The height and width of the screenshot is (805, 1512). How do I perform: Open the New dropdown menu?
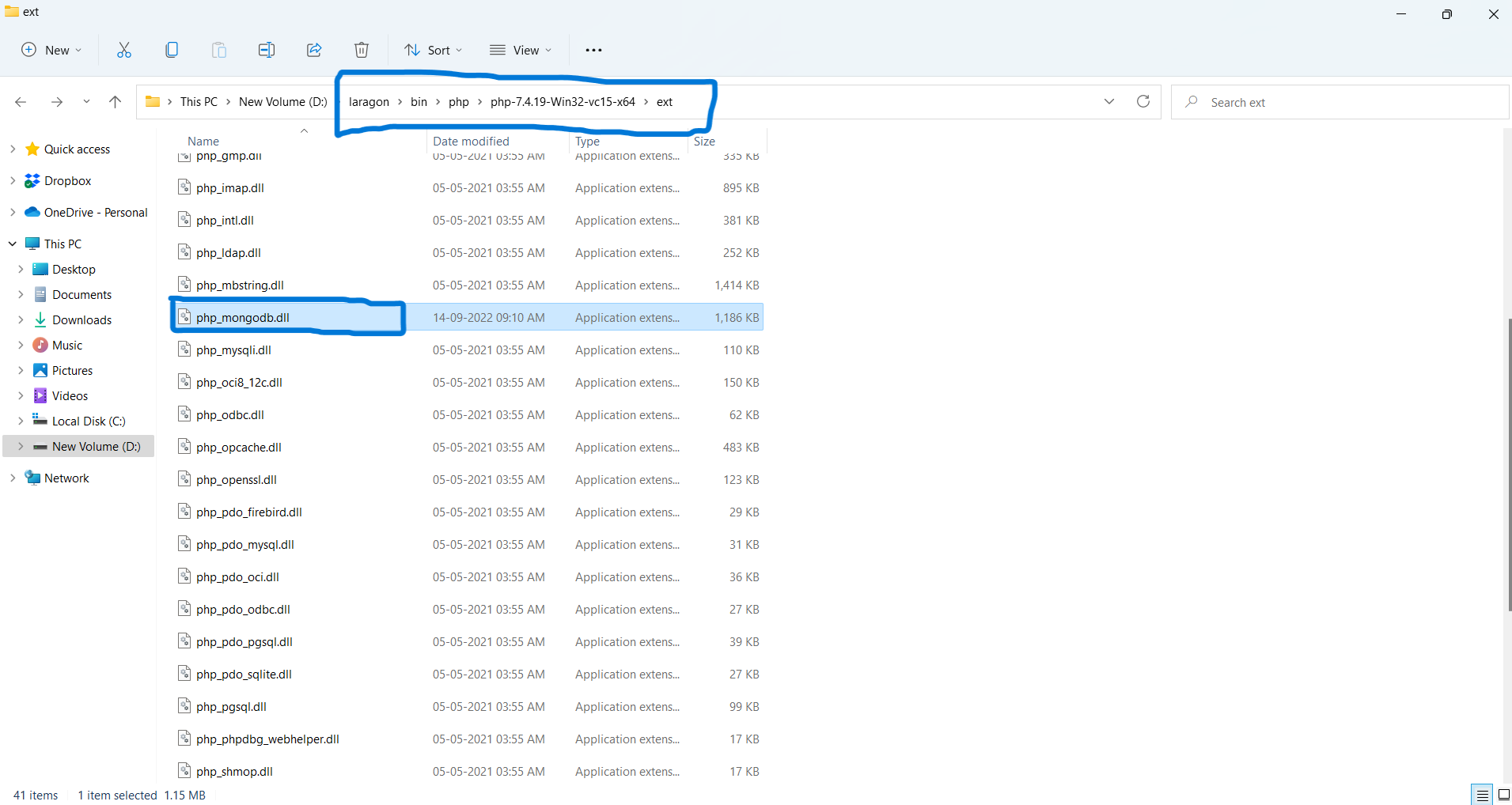[51, 50]
